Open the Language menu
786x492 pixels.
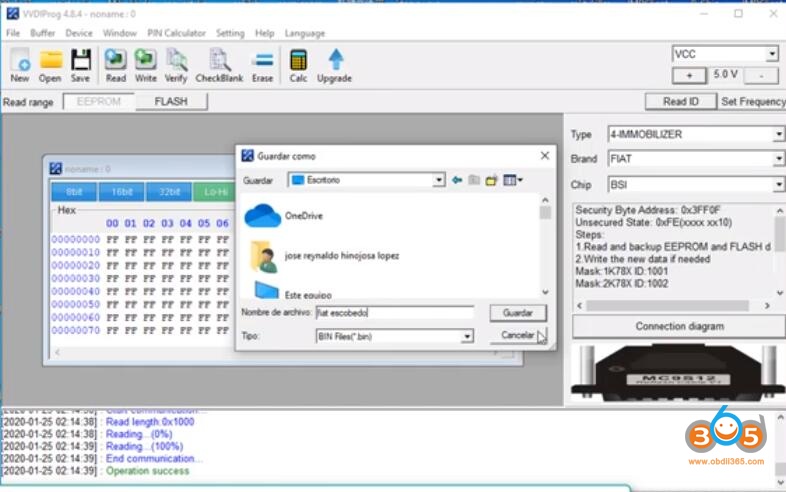click(x=305, y=33)
